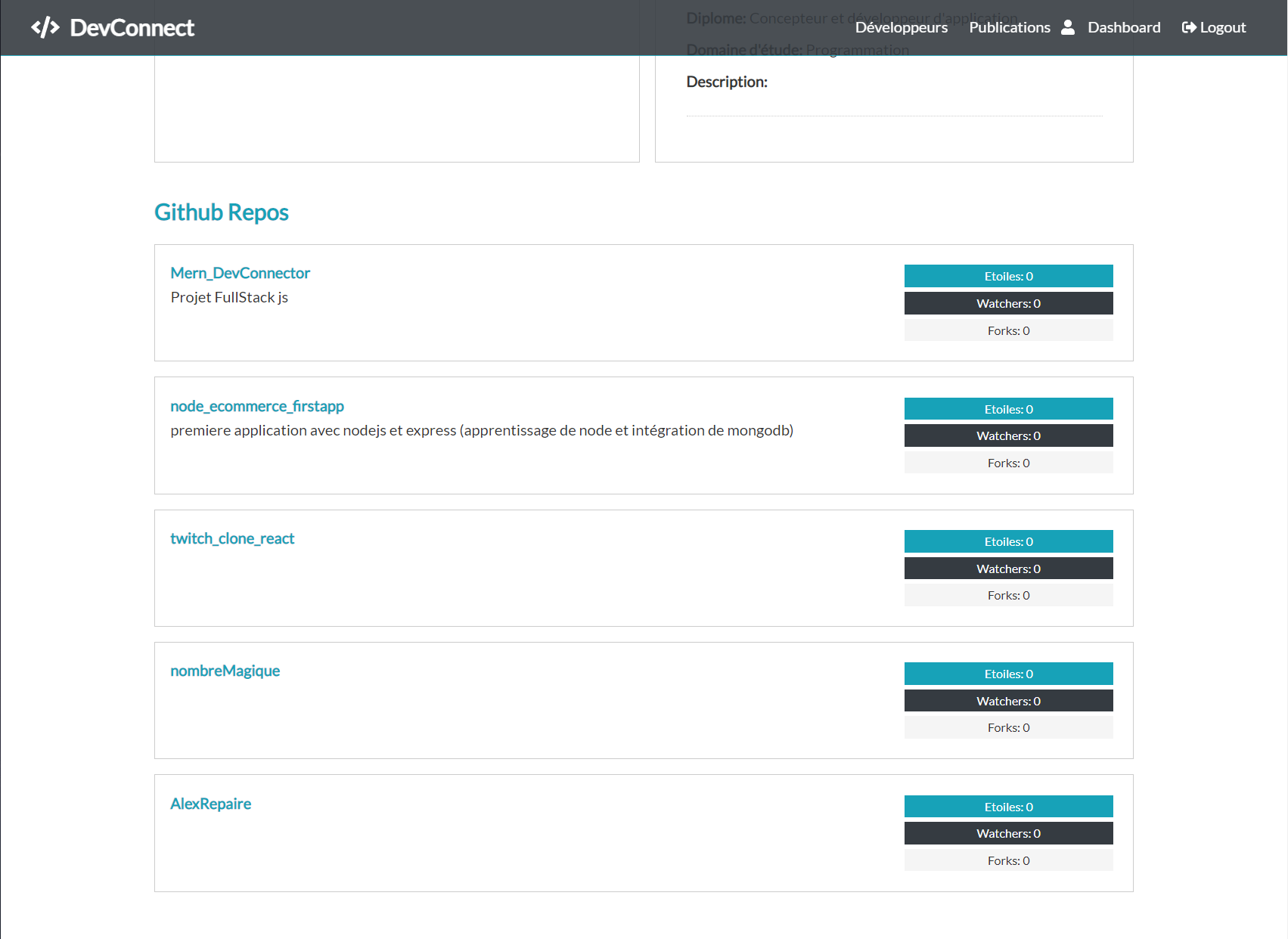Click the Github Repos heading
1288x939 pixels.
[221, 212]
